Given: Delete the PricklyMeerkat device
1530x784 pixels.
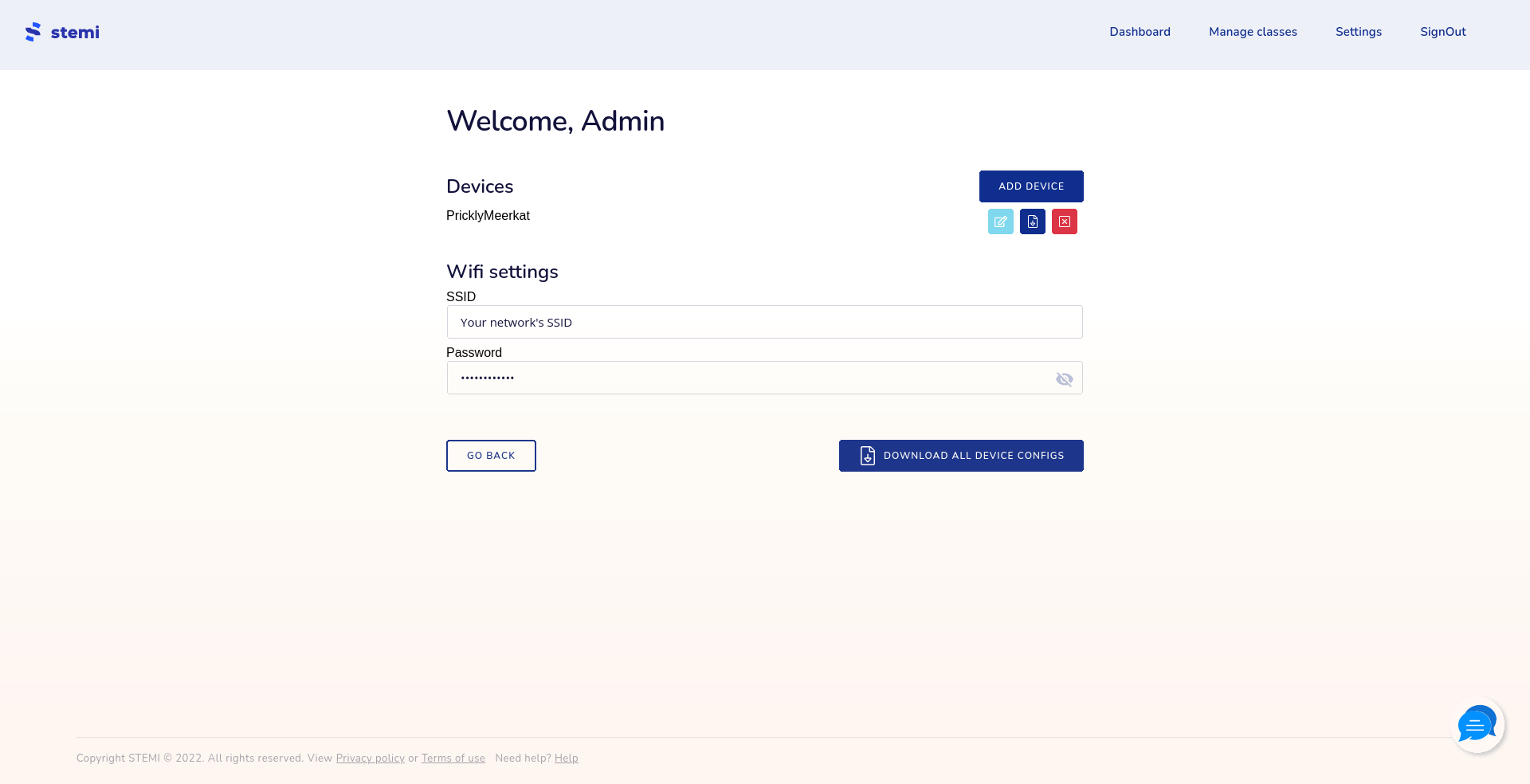Looking at the screenshot, I should (x=1064, y=221).
